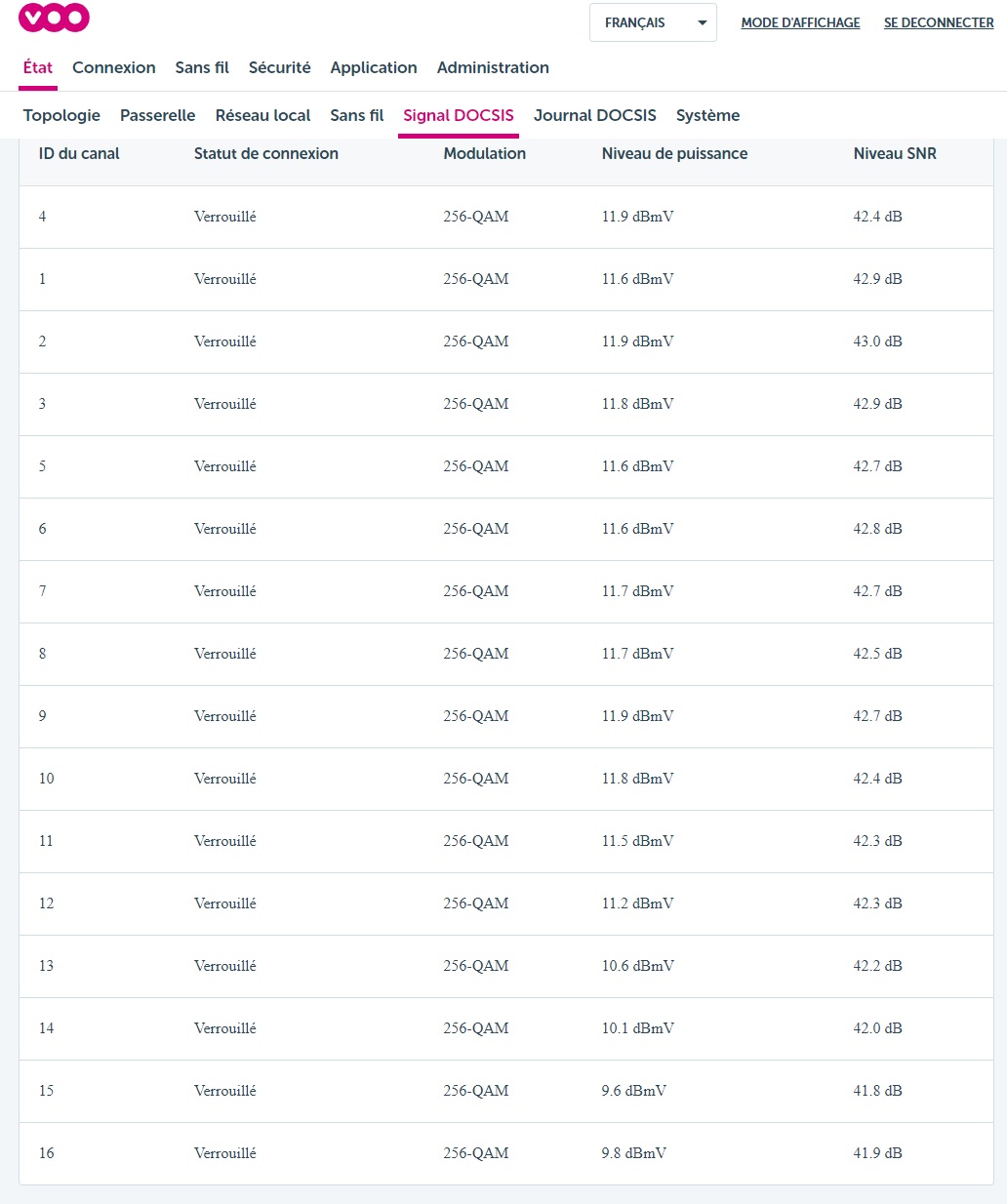Open the Sécurité menu
The width and height of the screenshot is (1007, 1204).
[x=279, y=67]
